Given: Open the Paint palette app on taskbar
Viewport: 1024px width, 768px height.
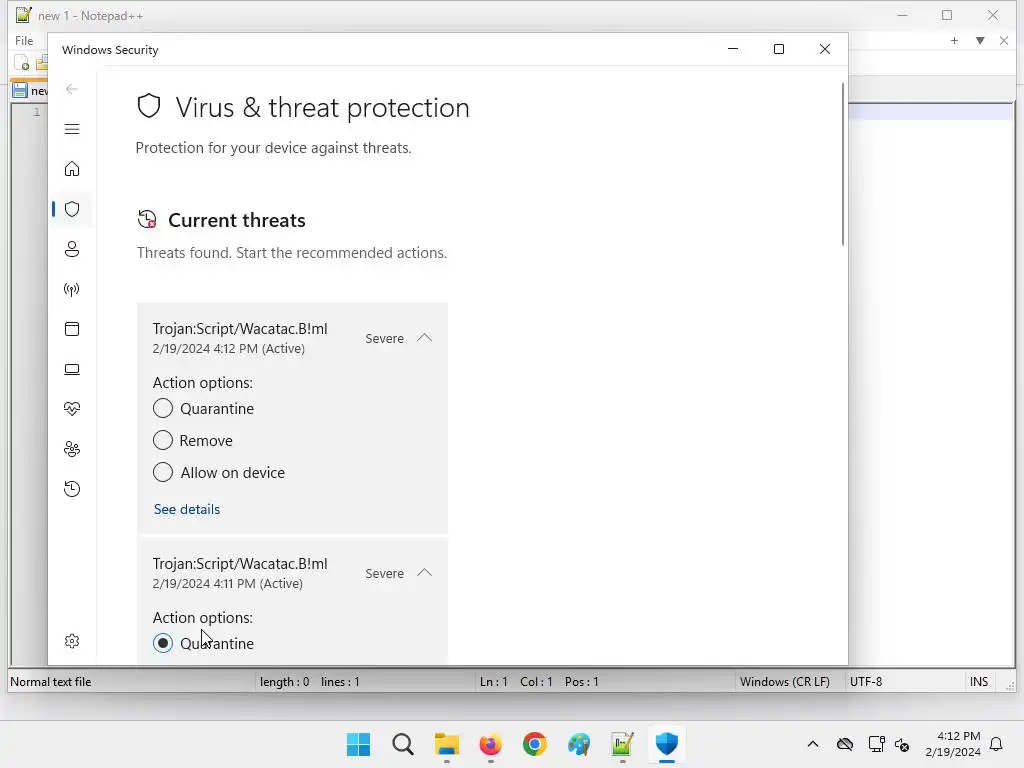Looking at the screenshot, I should click(x=579, y=744).
